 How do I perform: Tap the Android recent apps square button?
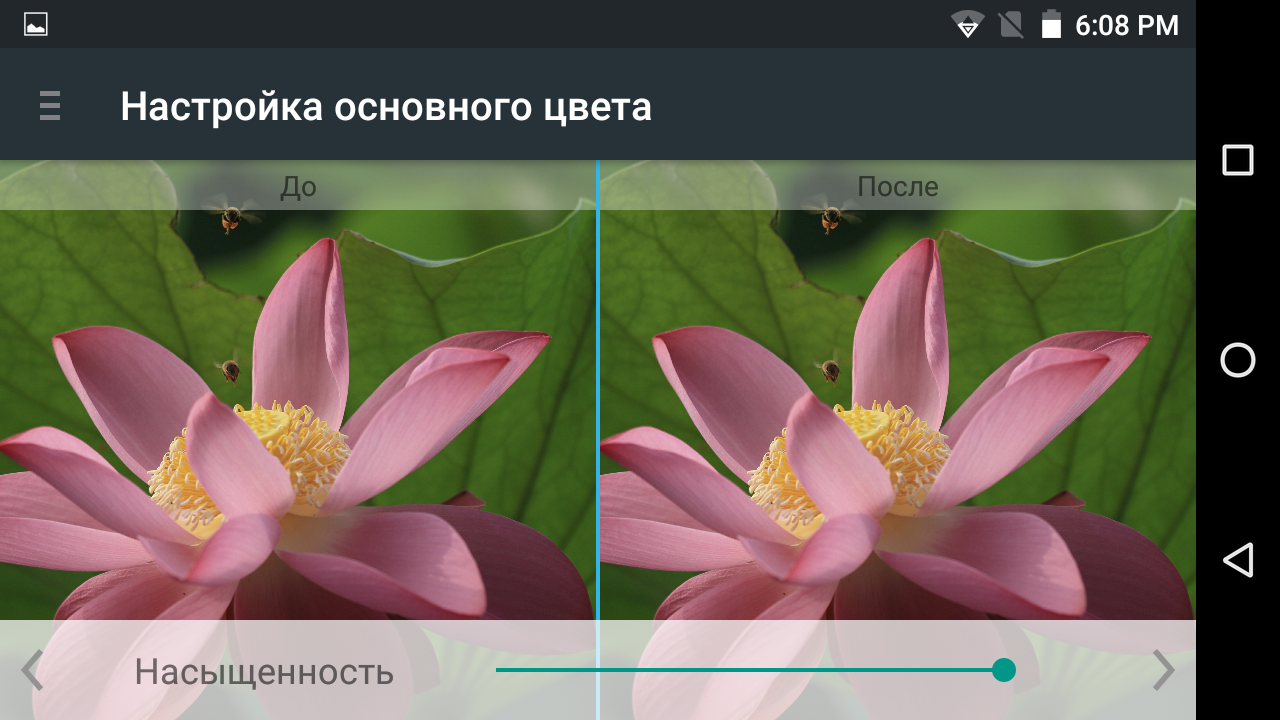point(1238,160)
